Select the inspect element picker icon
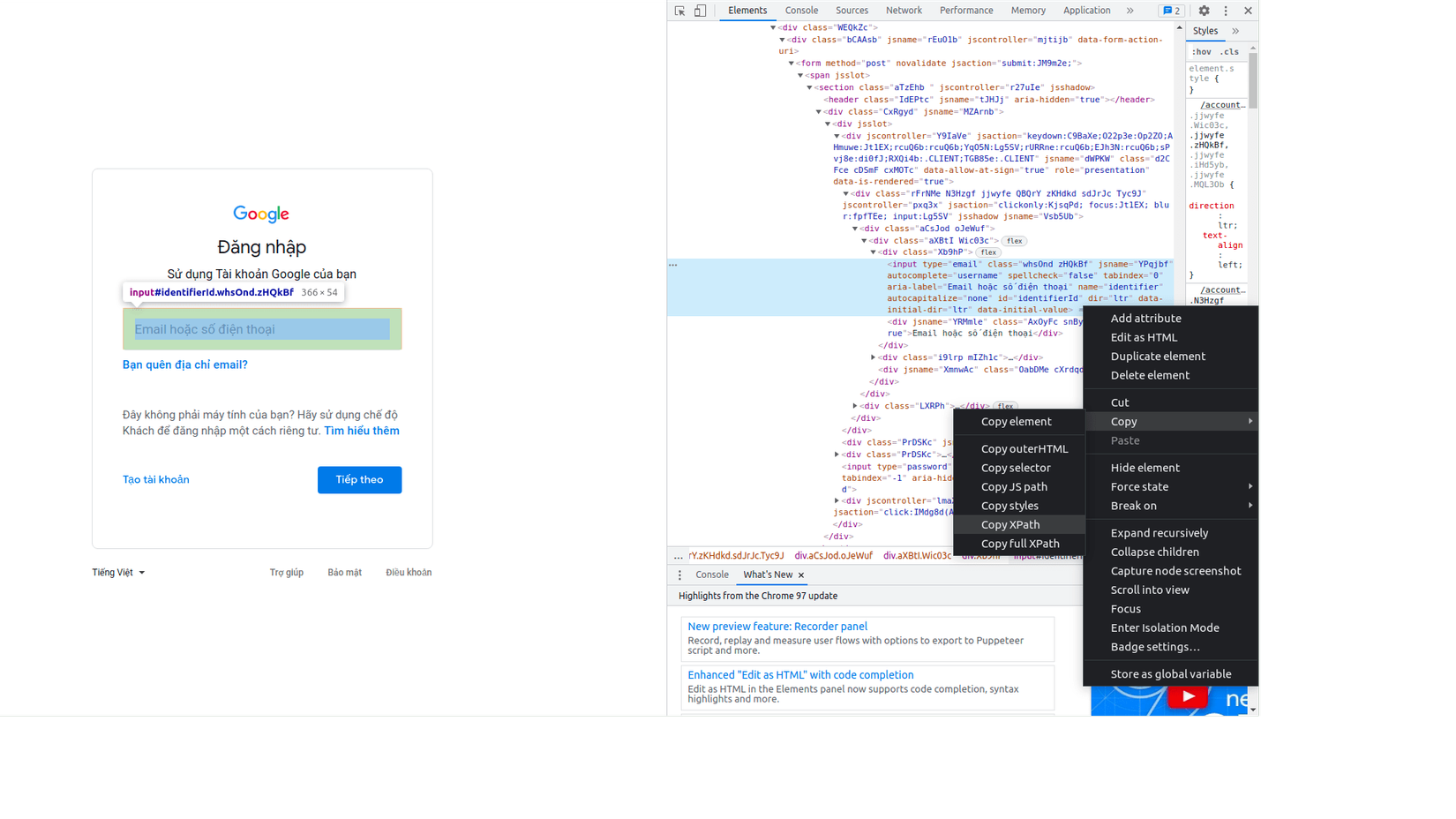Screen dimensions: 1456x819 [679, 10]
